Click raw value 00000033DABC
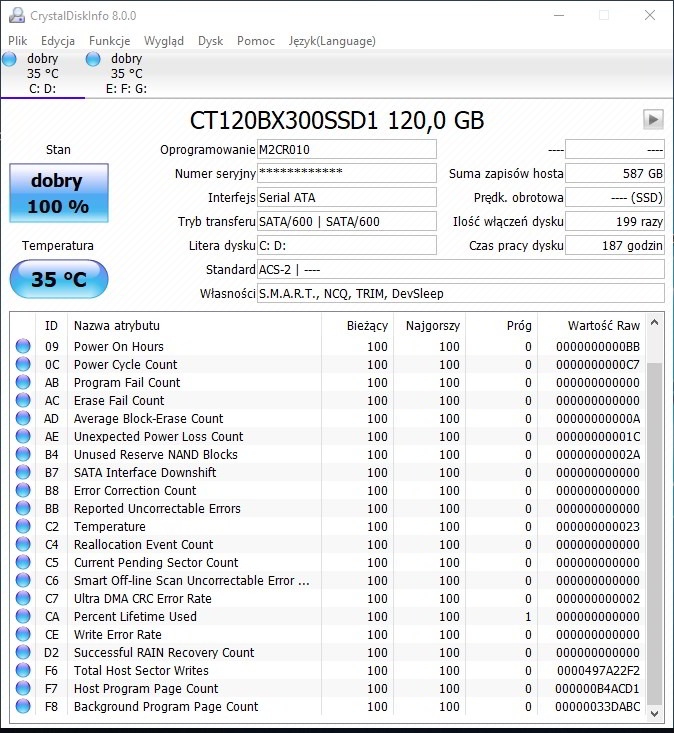This screenshot has height=733, width=674. coord(597,706)
